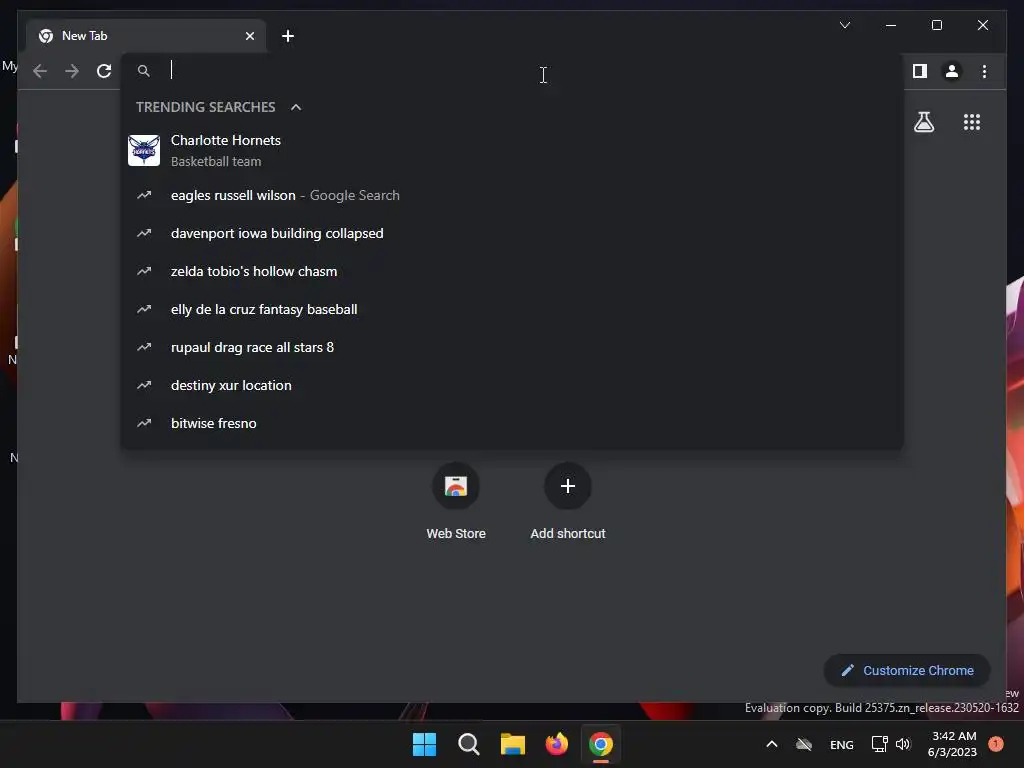The height and width of the screenshot is (768, 1024).
Task: Select 'bitwise fresno' suggestion
Action: point(512,423)
